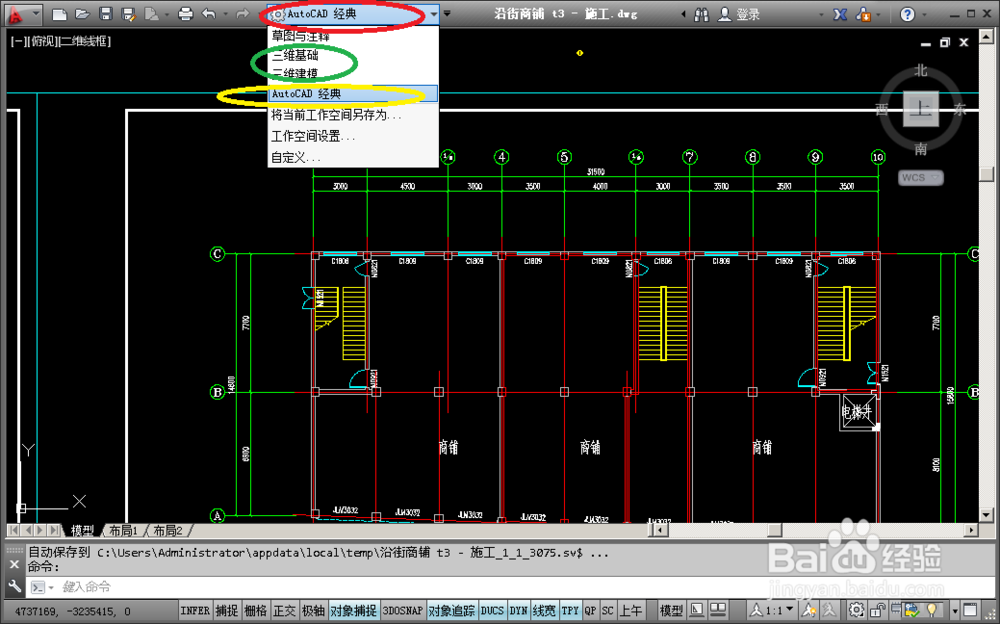Image resolution: width=1000 pixels, height=624 pixels.
Task: Open the status bar application menu arrow
Action: tap(955, 611)
